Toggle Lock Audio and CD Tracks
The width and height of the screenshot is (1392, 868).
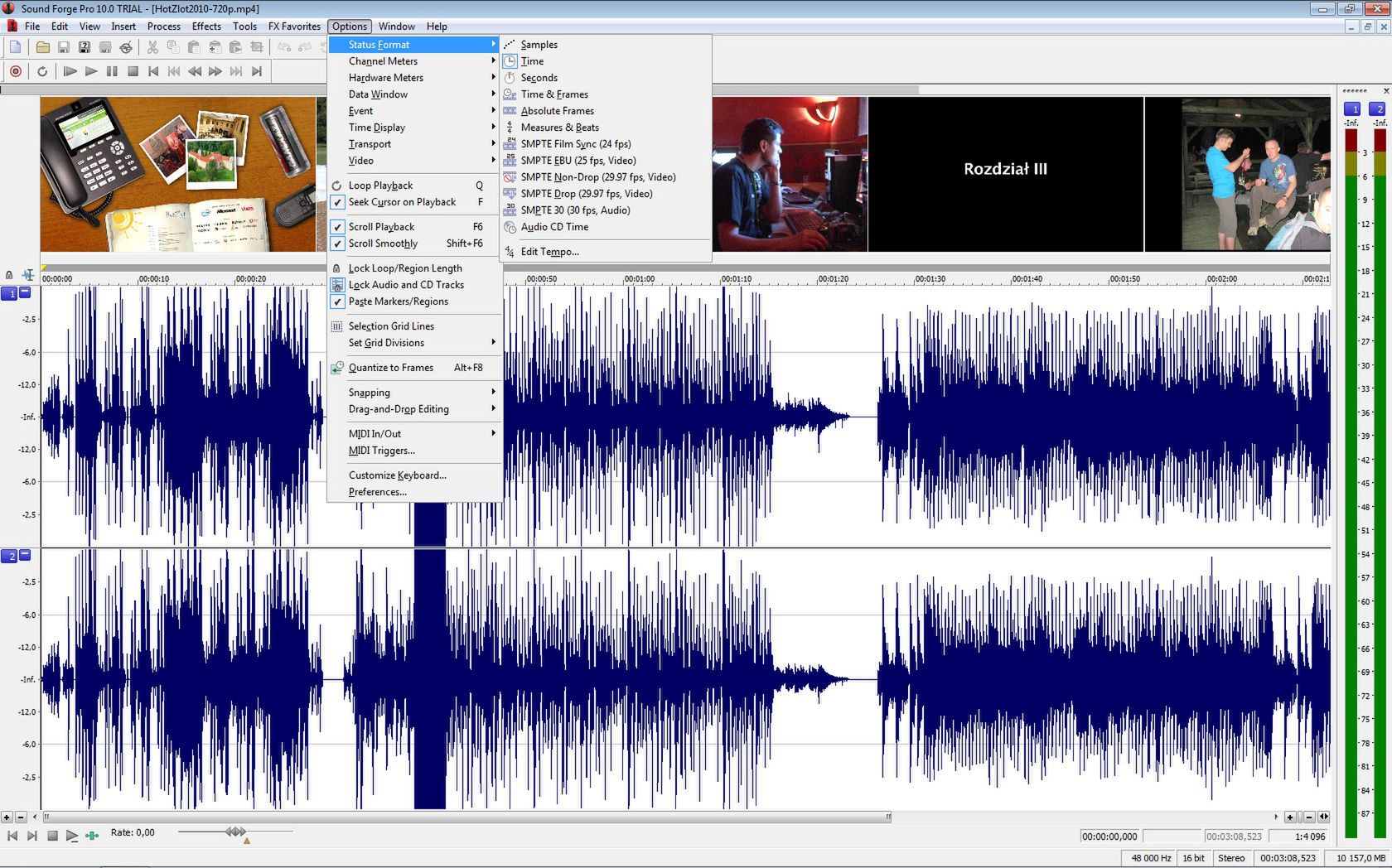415,285
